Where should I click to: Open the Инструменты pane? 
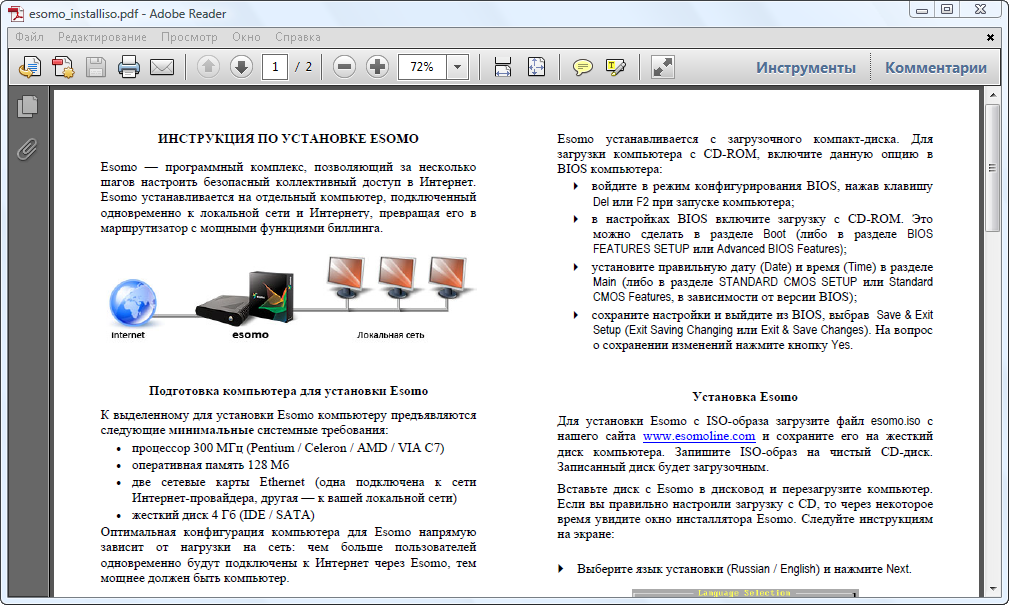click(x=806, y=68)
